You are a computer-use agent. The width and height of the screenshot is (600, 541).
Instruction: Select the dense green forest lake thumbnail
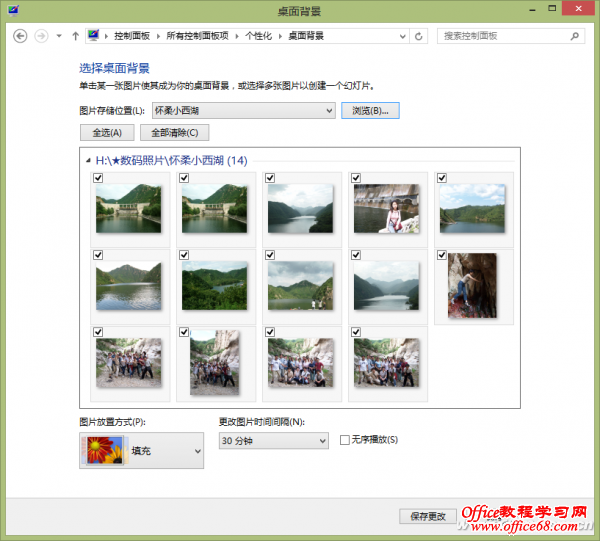214,285
